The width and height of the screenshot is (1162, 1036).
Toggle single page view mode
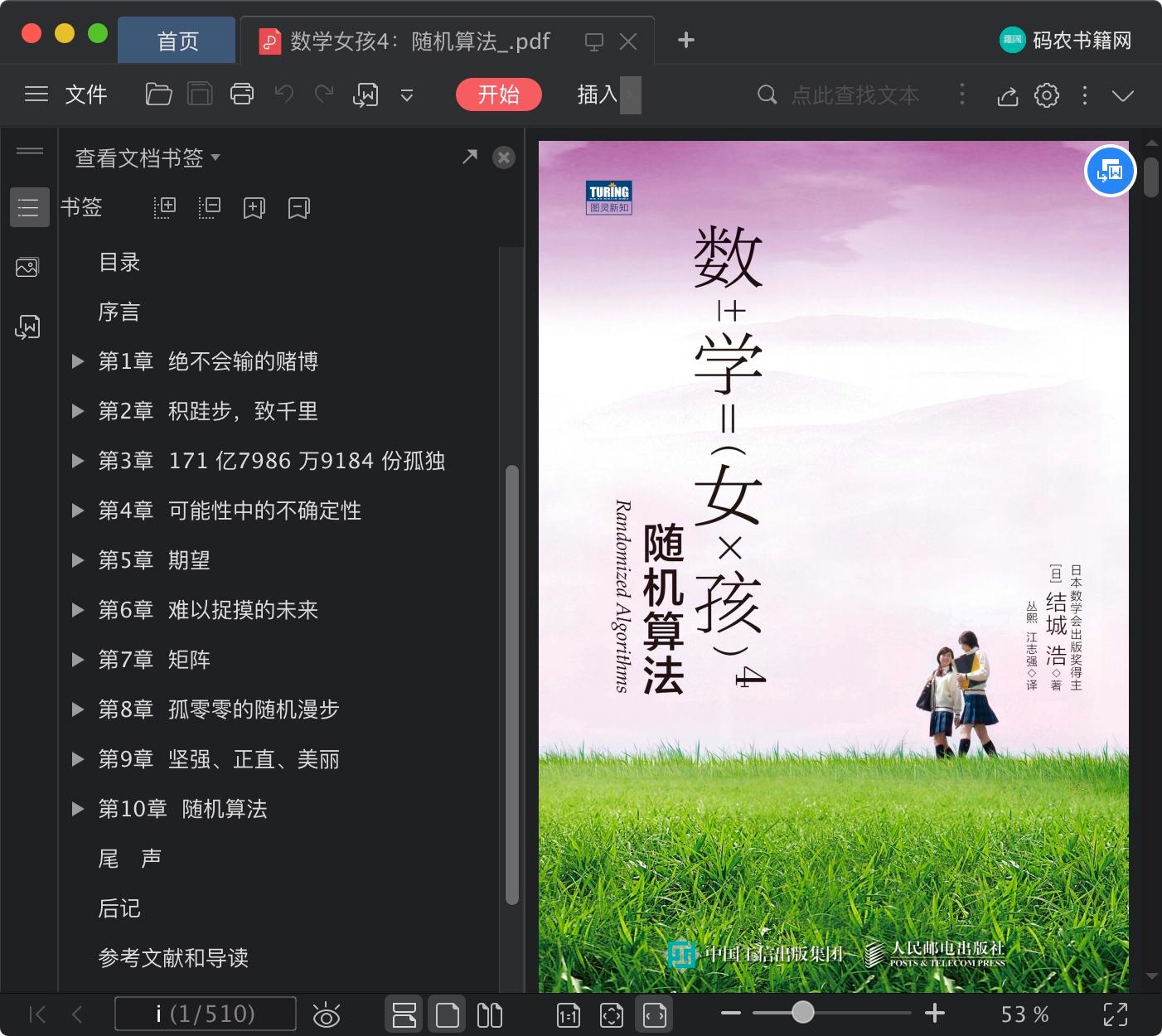448,1014
